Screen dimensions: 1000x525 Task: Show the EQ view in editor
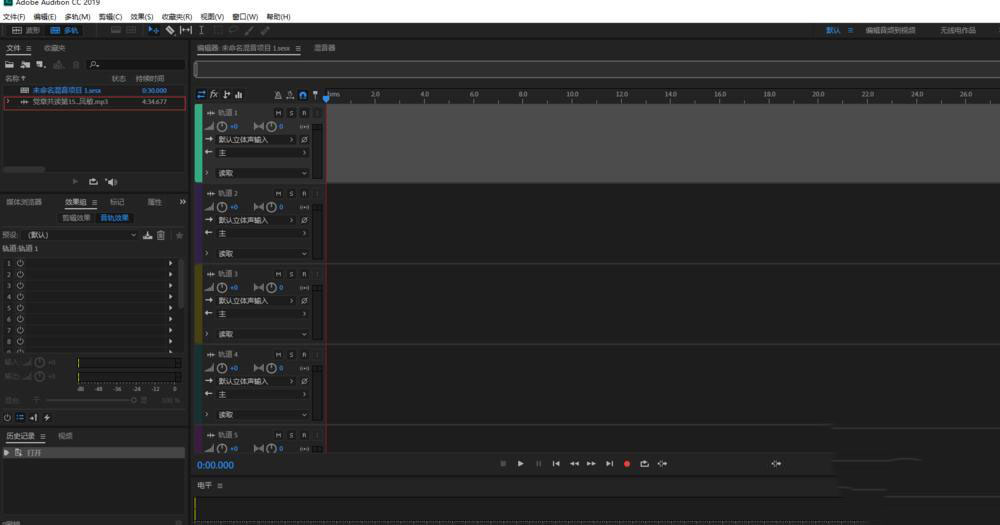(239, 94)
